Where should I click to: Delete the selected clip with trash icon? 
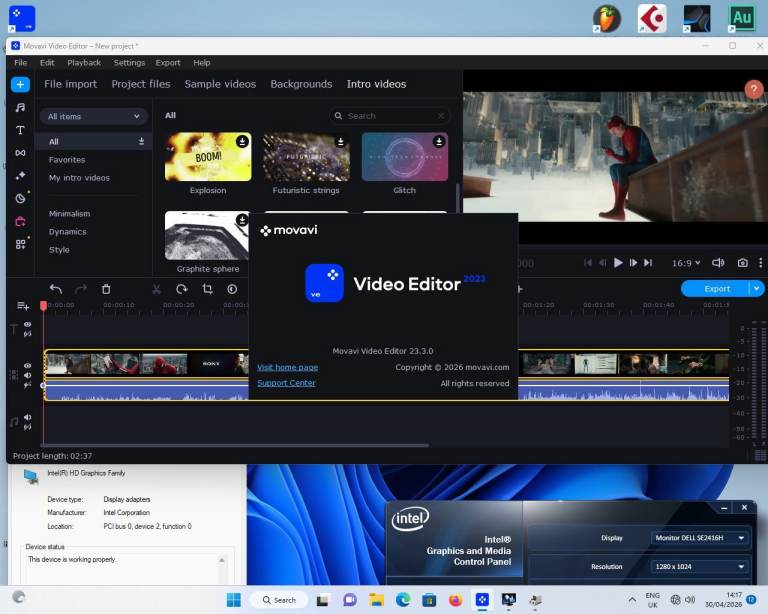(x=106, y=289)
